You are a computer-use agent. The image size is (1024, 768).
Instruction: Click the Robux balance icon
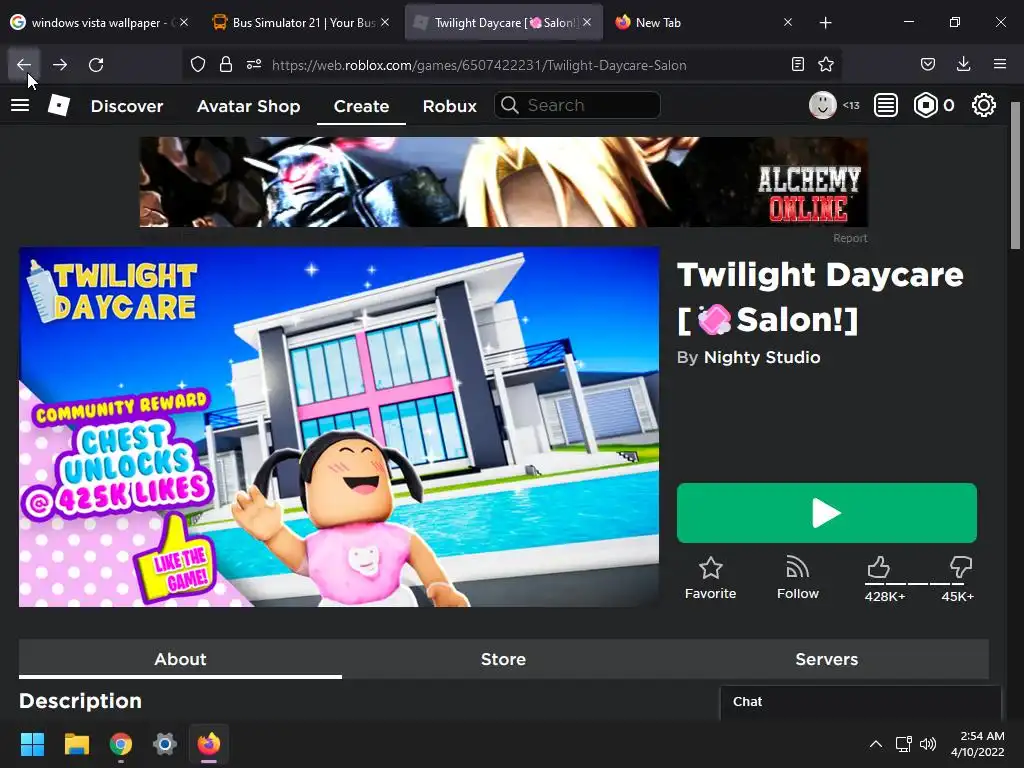pyautogui.click(x=925, y=105)
